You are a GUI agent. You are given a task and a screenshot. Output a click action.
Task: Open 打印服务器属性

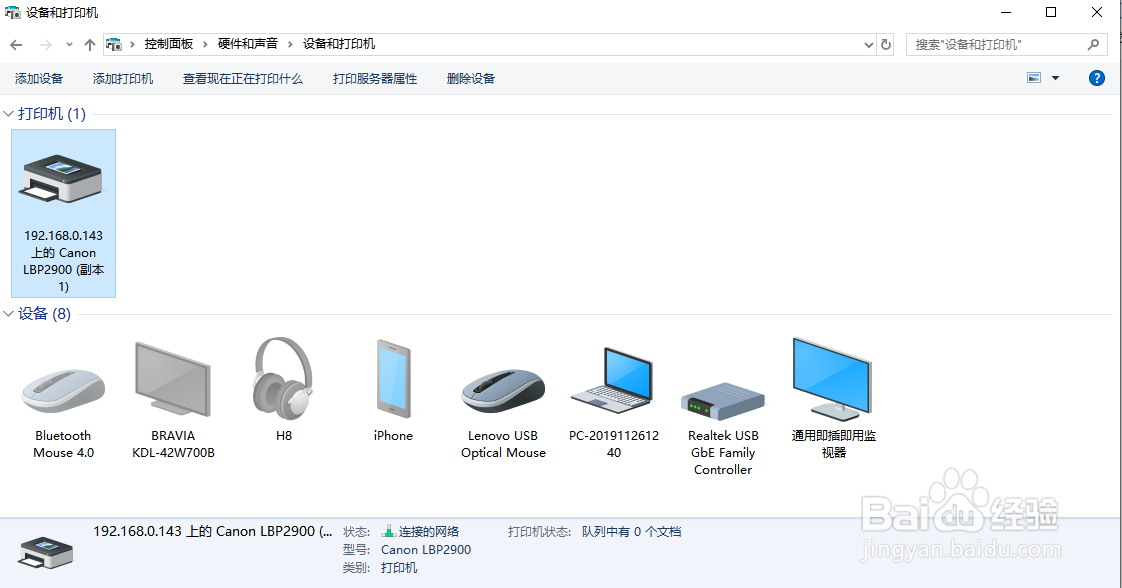(374, 79)
